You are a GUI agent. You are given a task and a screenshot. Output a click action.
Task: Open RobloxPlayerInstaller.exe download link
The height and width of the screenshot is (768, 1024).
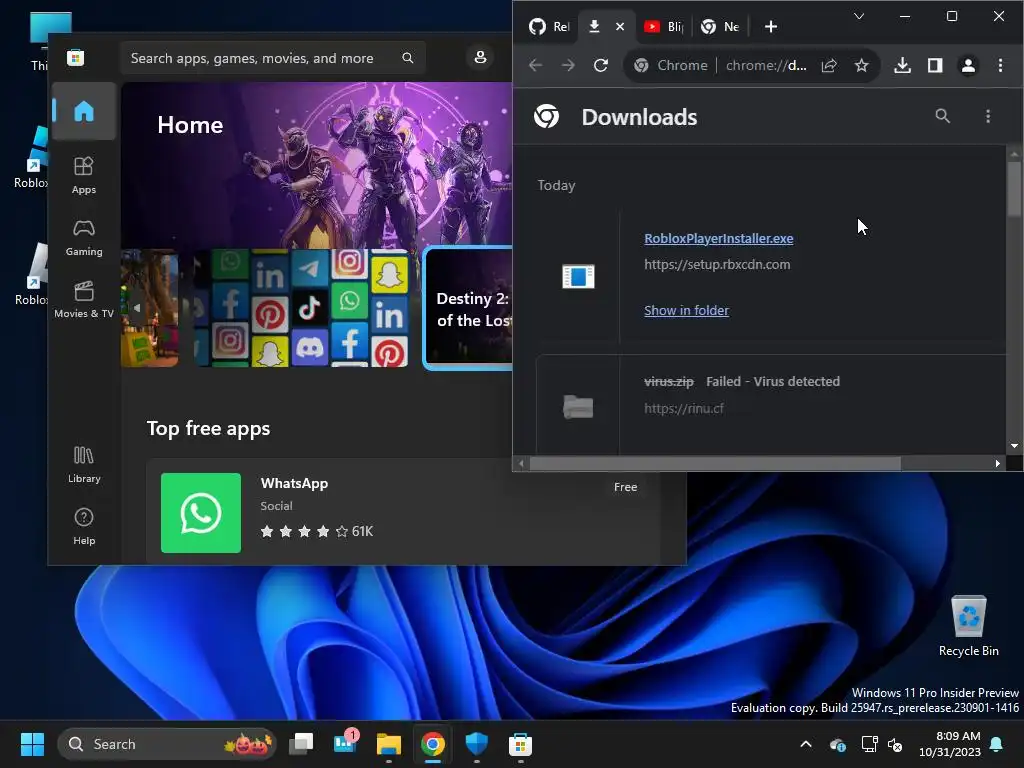pos(718,238)
